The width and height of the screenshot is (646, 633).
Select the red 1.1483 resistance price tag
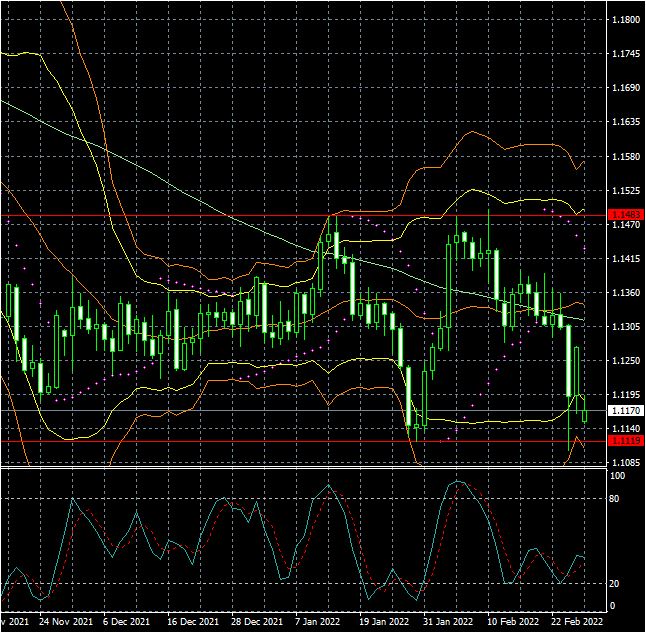[x=626, y=215]
